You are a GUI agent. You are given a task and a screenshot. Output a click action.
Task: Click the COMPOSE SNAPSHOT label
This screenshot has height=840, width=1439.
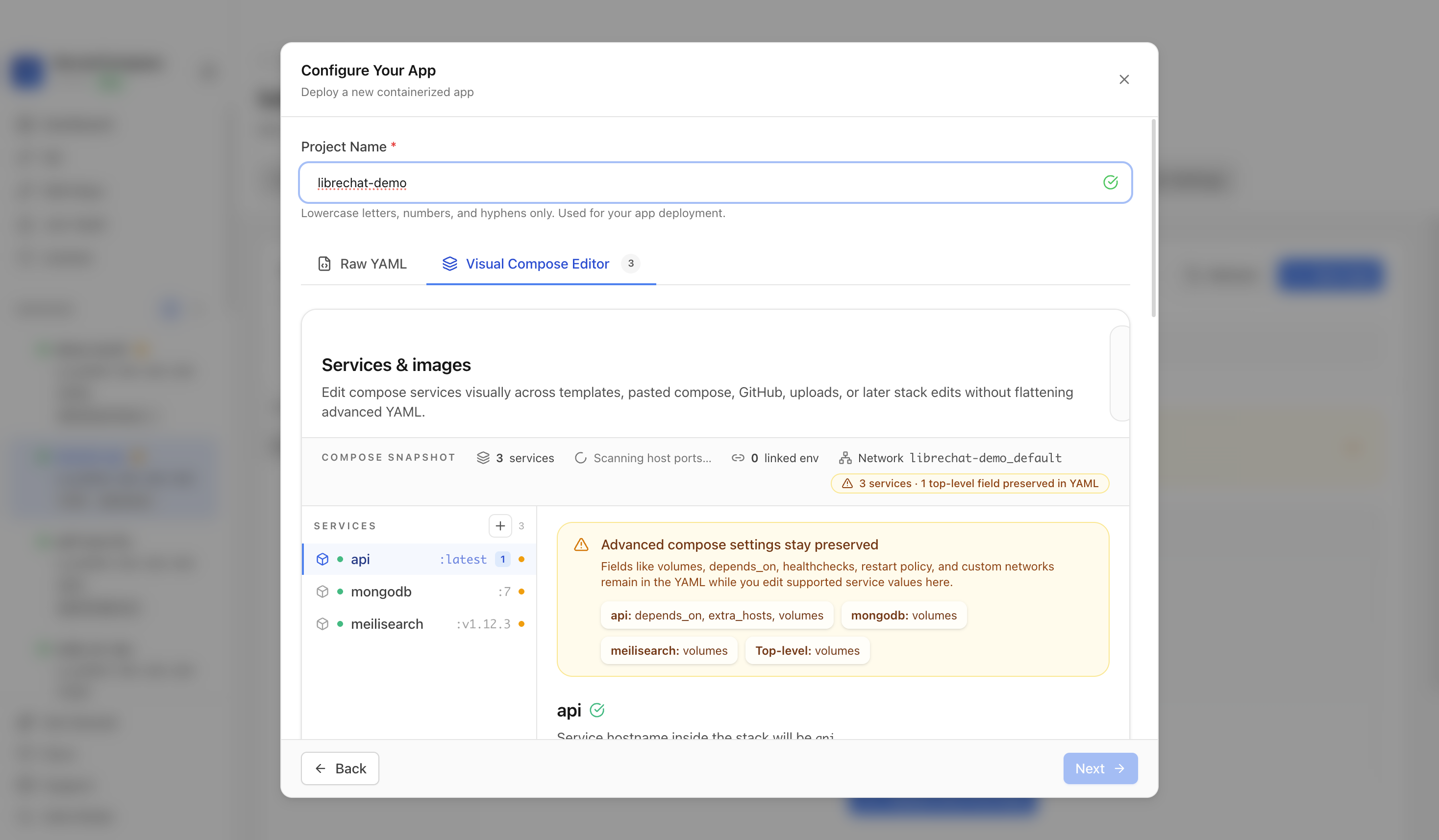tap(388, 457)
